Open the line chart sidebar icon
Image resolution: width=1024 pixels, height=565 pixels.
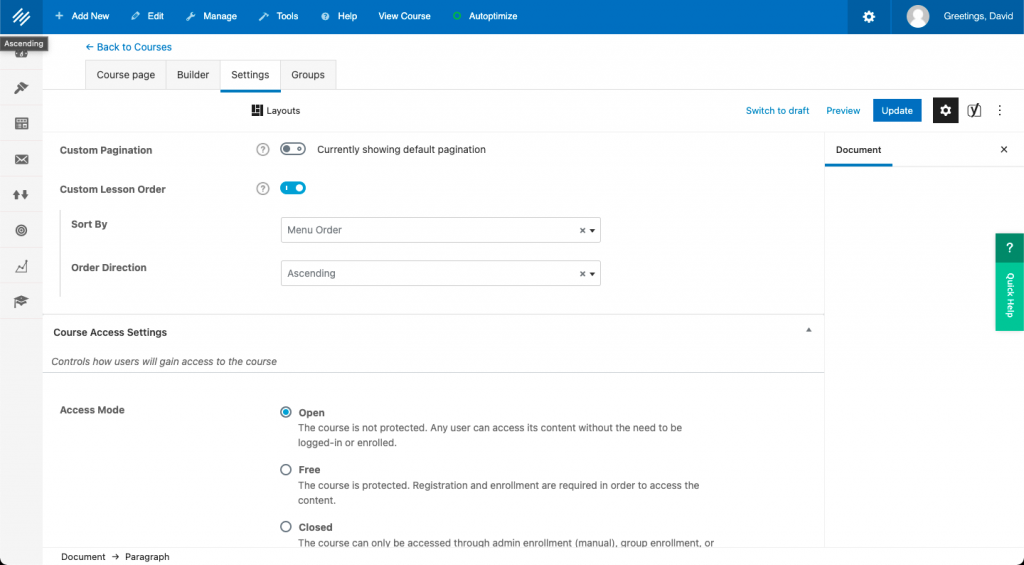[x=21, y=266]
